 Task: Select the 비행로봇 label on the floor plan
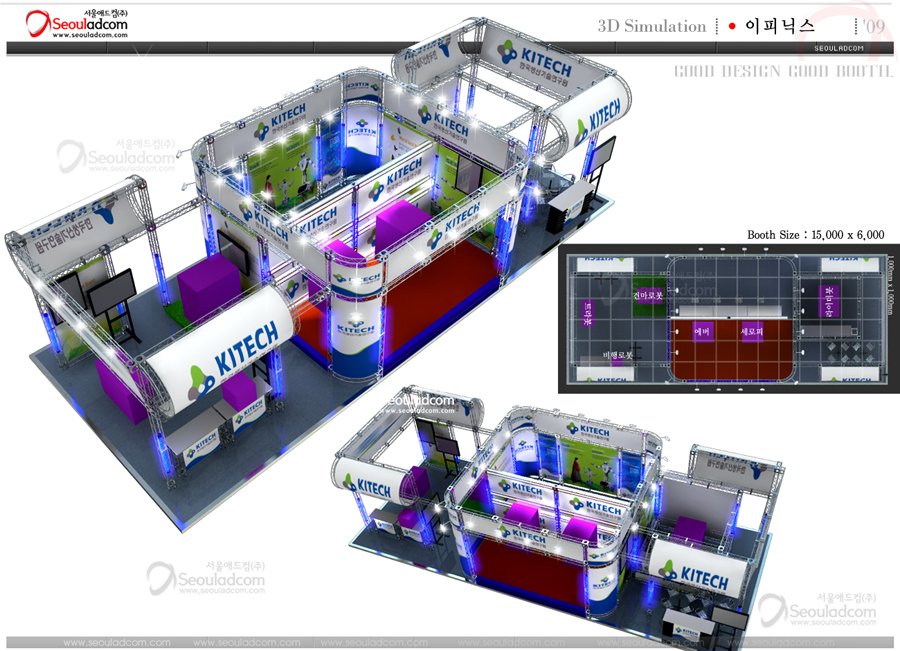(617, 355)
